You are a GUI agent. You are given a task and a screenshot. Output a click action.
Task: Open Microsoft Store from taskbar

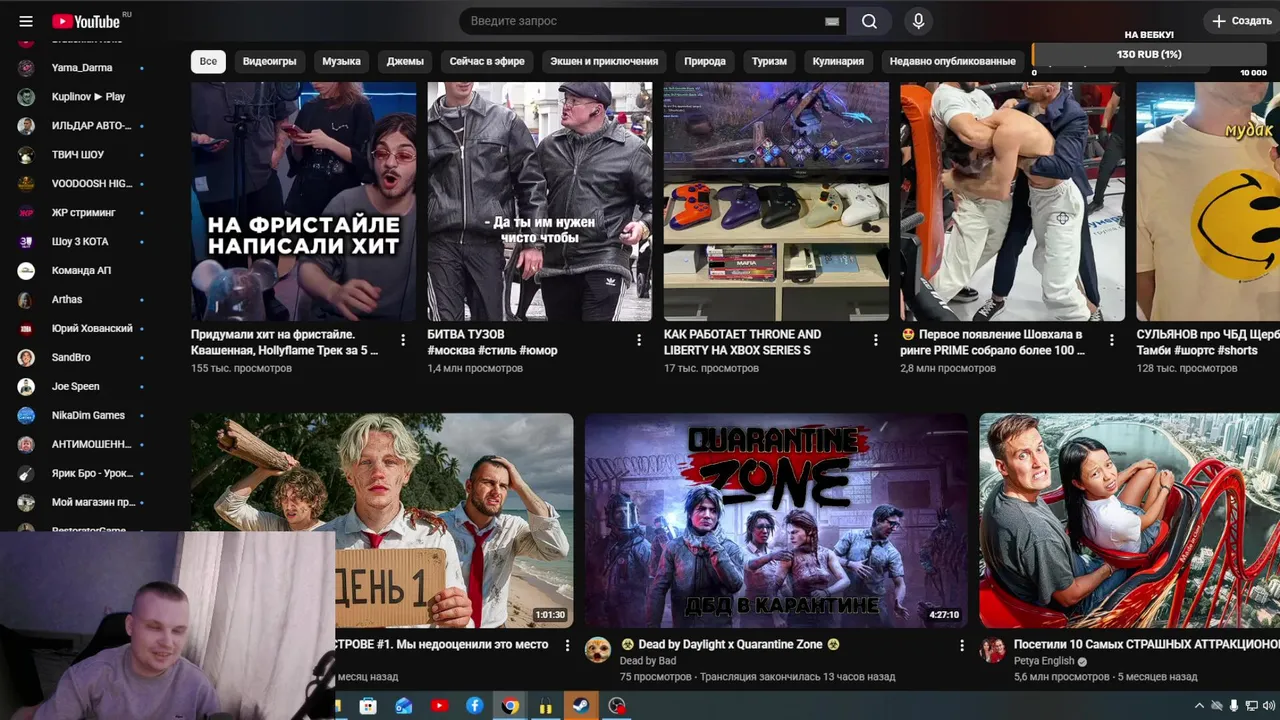pos(367,706)
